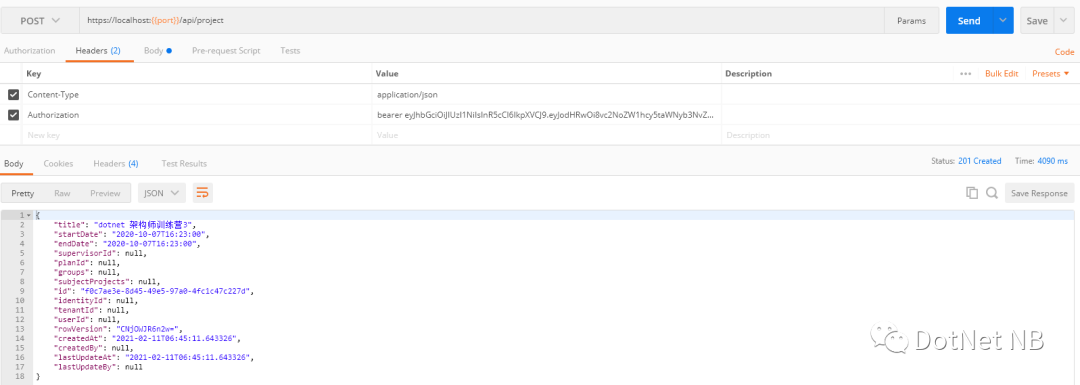Click the "id" GUID value line
1080x385 pixels.
click(x=154, y=291)
